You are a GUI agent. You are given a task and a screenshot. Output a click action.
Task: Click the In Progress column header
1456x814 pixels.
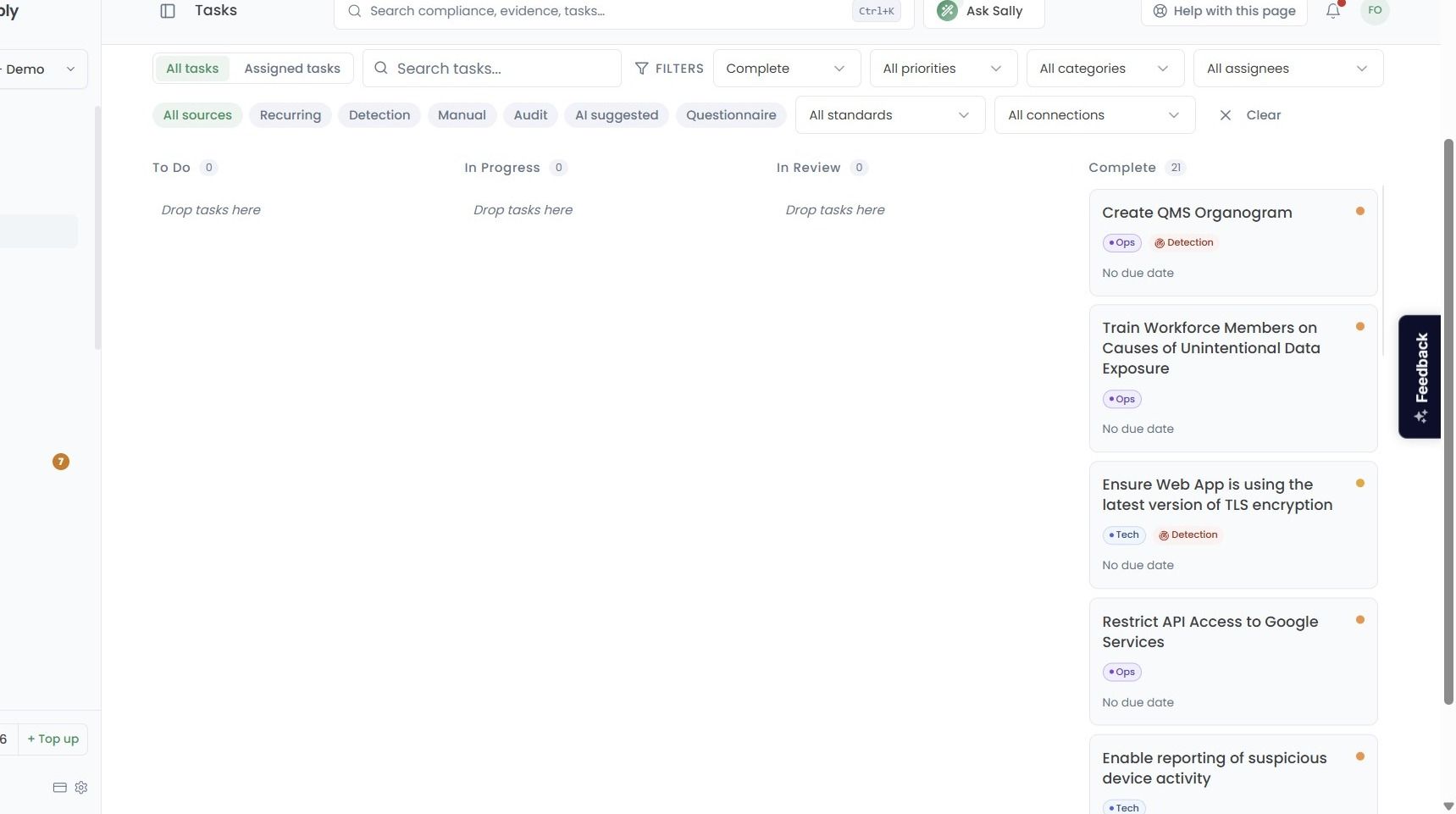click(501, 168)
